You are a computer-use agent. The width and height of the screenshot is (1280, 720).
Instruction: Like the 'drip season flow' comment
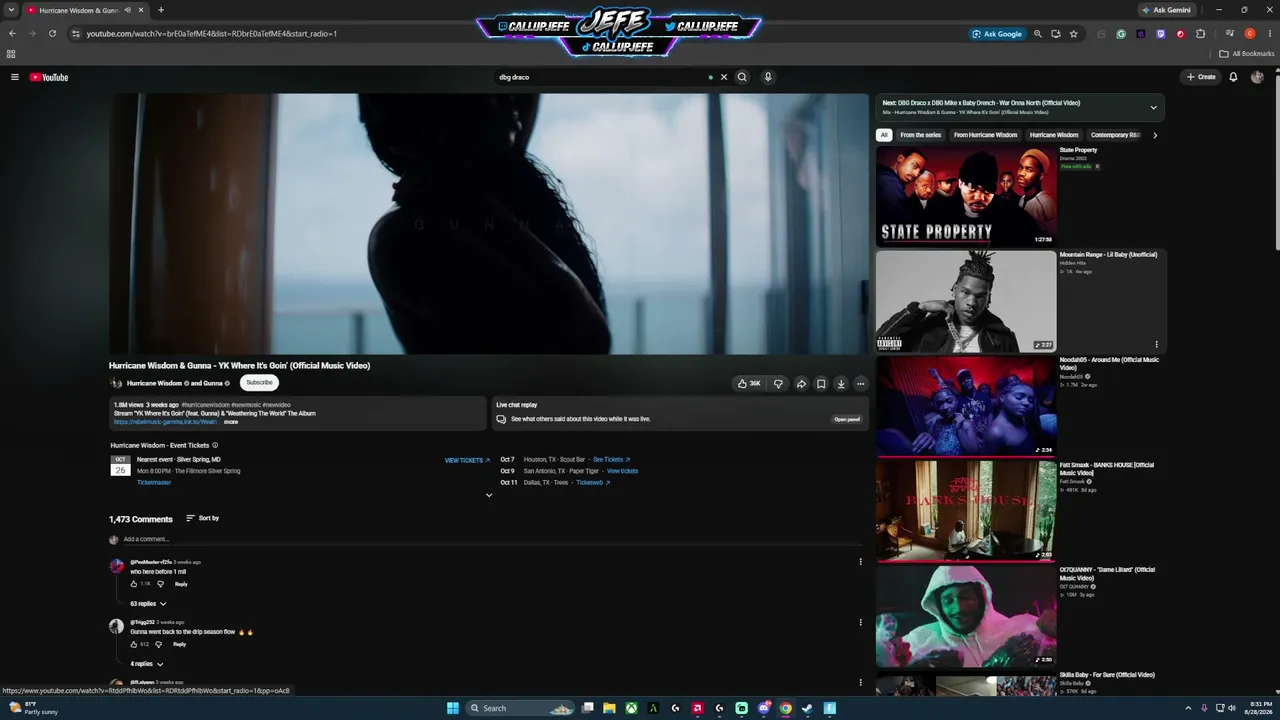click(134, 644)
